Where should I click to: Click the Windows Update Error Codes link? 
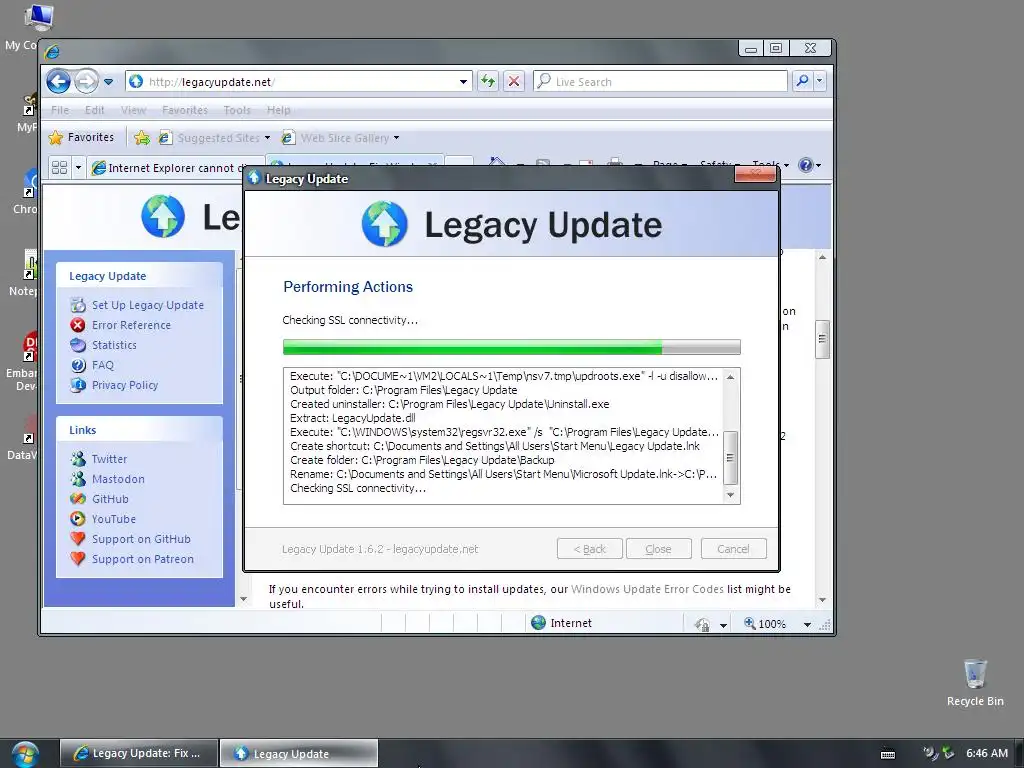pyautogui.click(x=647, y=589)
